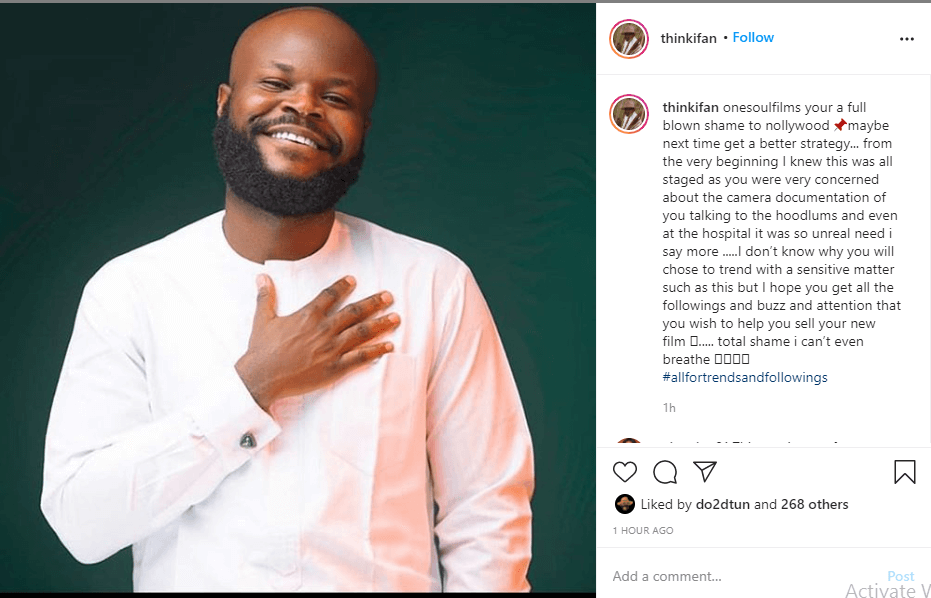Click the 1 HOUR AGO post date
This screenshot has height=598, width=931.
pyautogui.click(x=643, y=530)
